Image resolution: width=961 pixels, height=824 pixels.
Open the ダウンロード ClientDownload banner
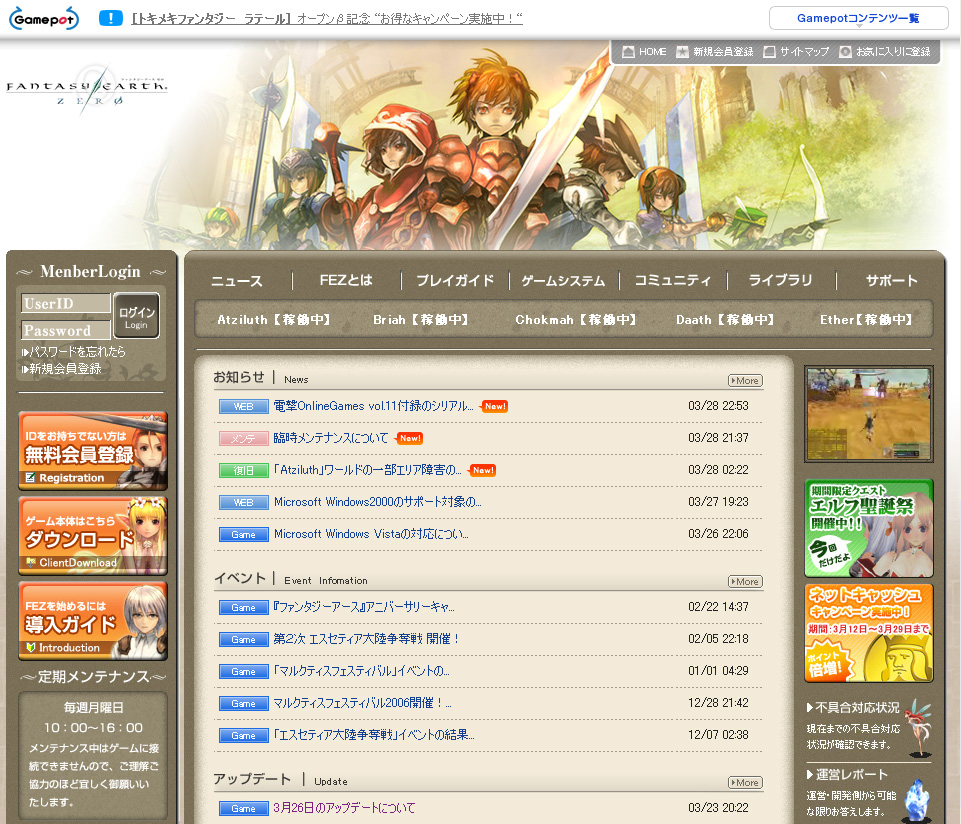[93, 535]
